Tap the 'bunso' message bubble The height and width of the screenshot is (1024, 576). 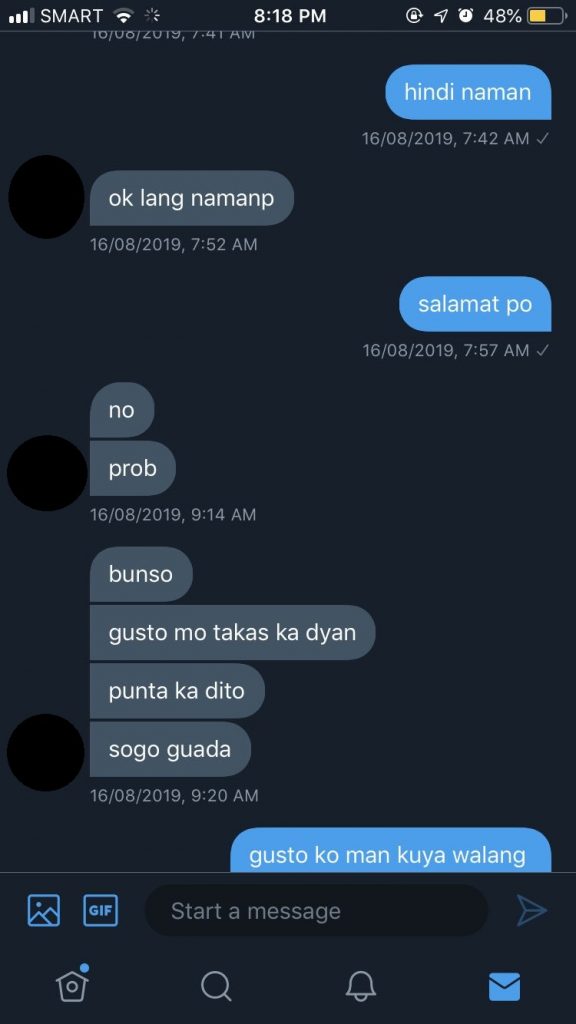pyautogui.click(x=141, y=575)
